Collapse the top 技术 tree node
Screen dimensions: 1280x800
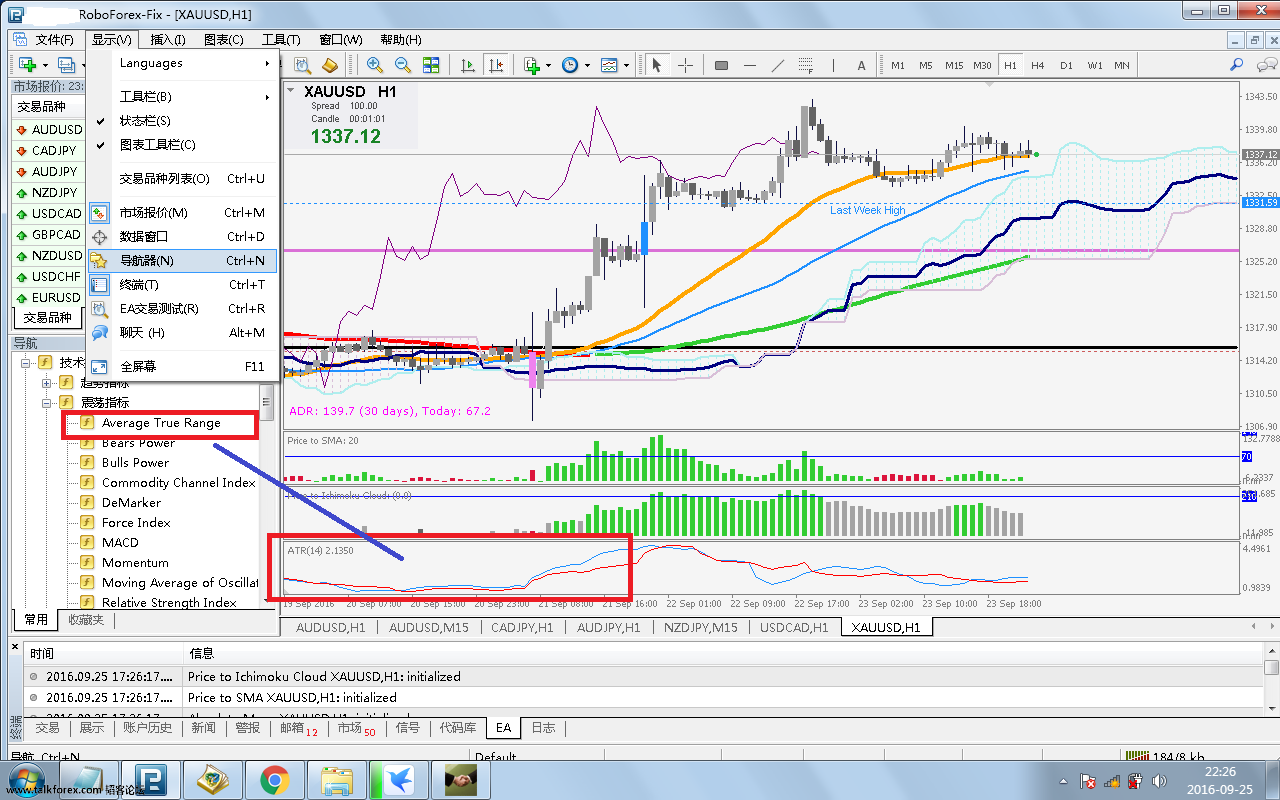click(25, 362)
